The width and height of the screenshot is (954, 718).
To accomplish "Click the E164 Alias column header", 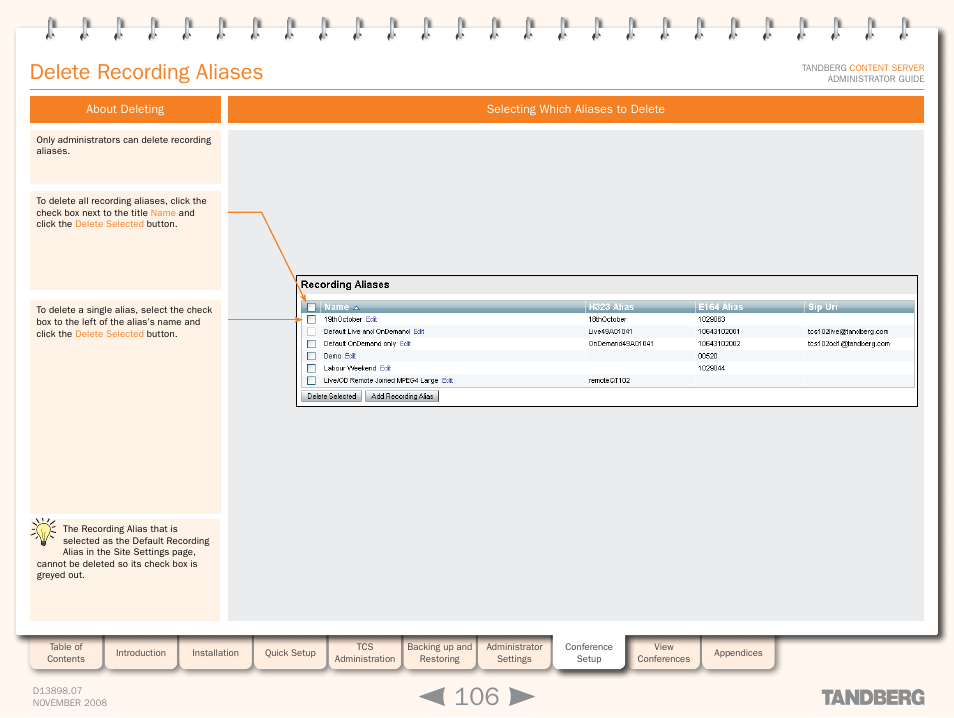I will tap(720, 307).
